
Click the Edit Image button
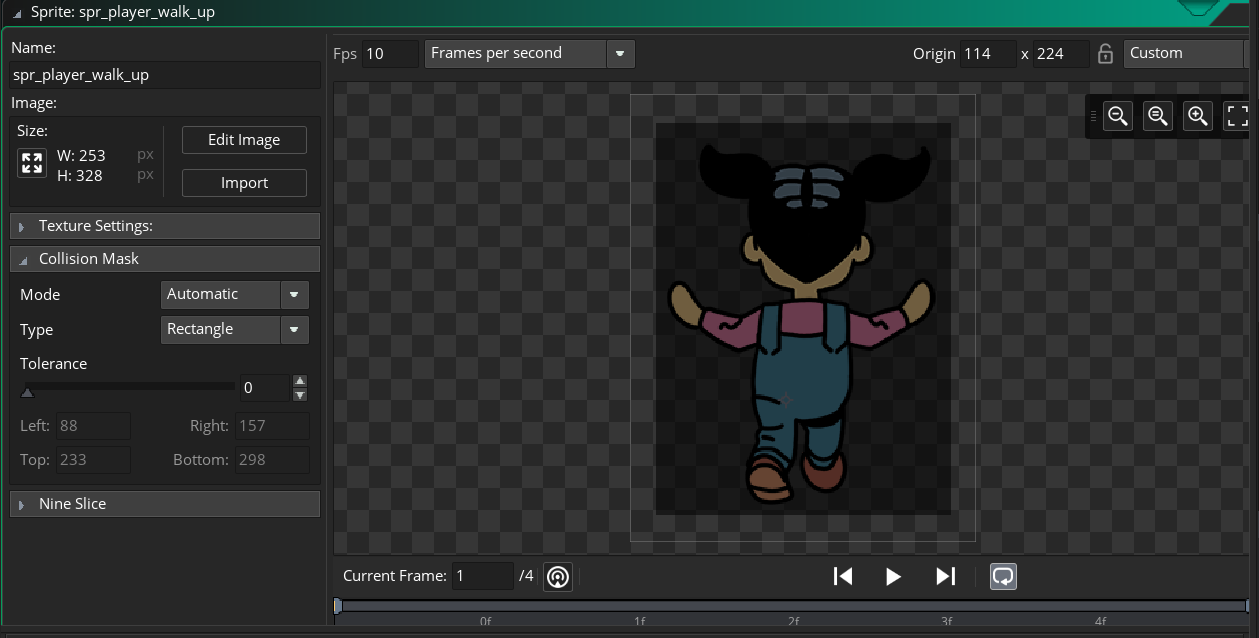[x=244, y=140]
